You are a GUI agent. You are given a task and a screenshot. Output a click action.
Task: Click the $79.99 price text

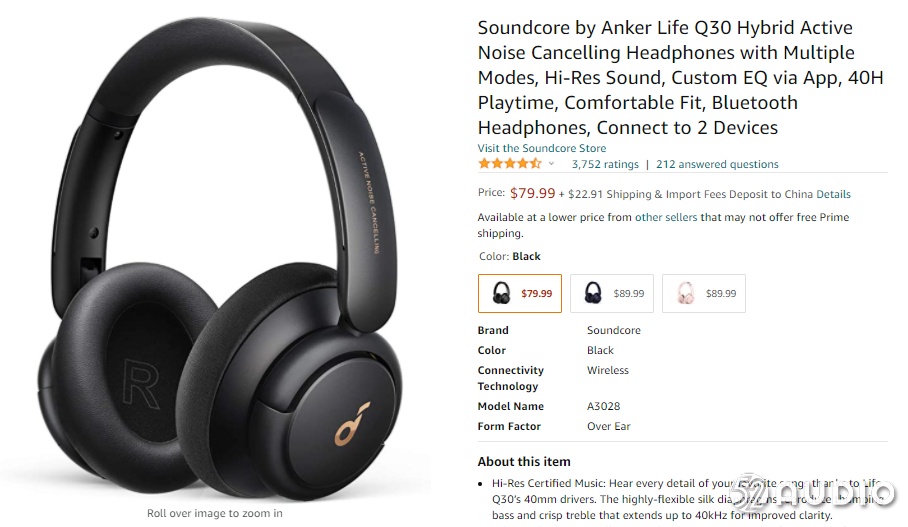click(x=532, y=193)
